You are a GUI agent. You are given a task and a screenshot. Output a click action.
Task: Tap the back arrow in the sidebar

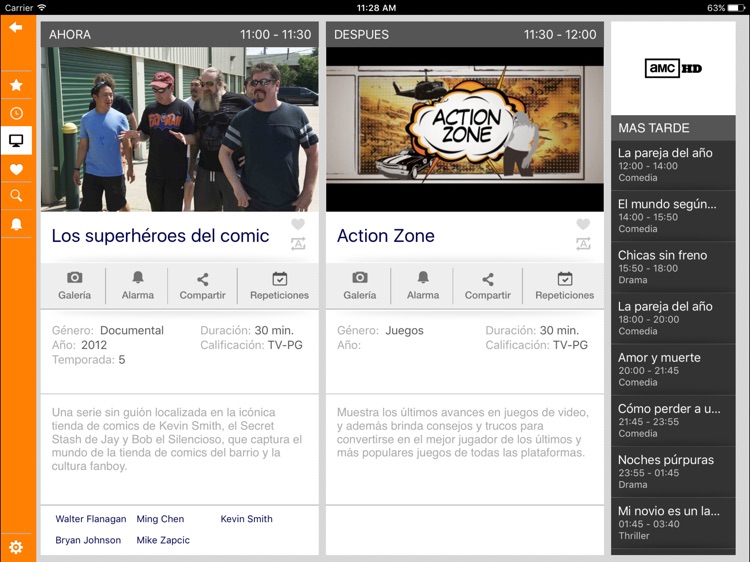[x=16, y=28]
